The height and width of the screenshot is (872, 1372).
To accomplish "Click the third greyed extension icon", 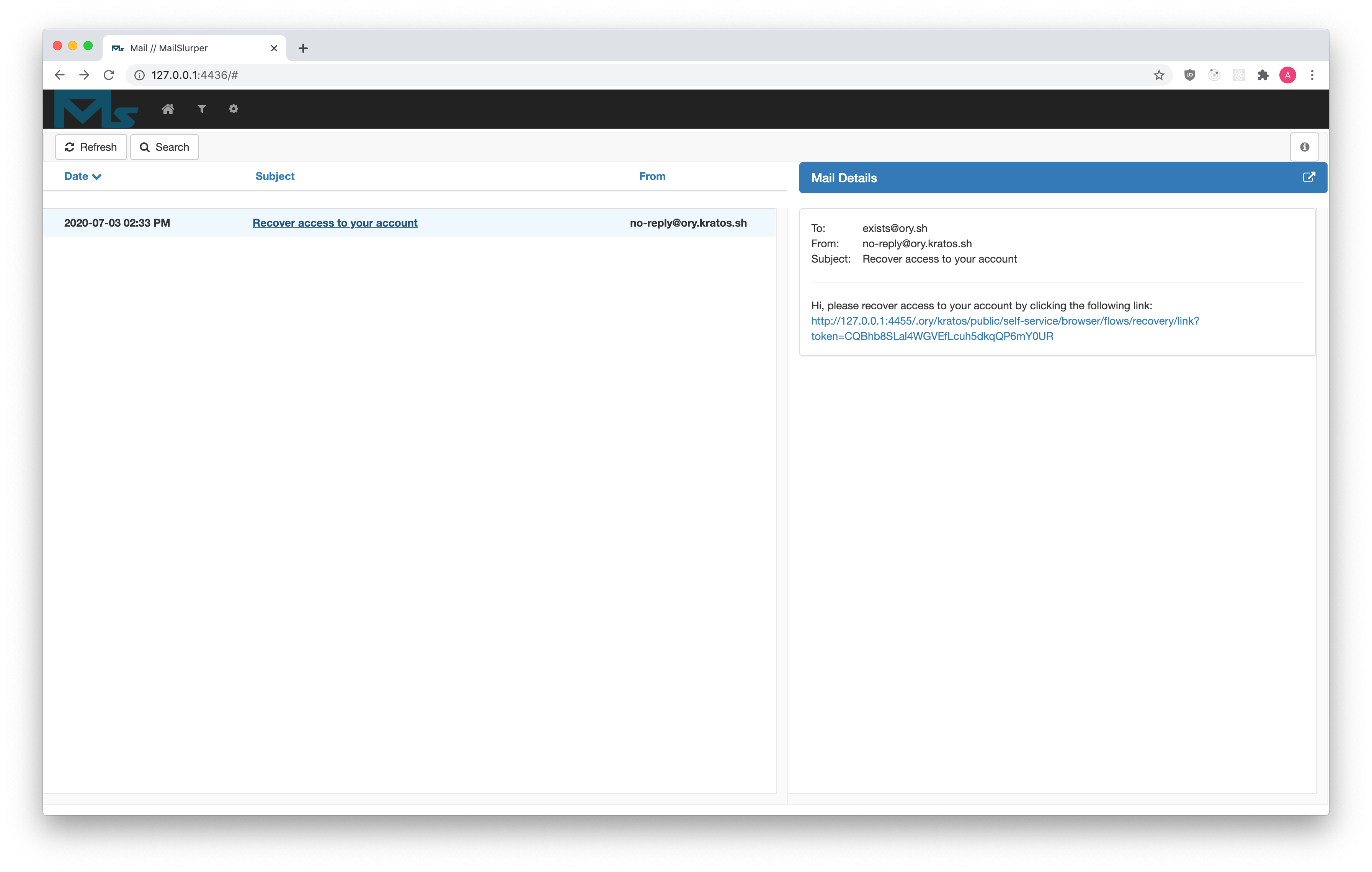I will click(x=1239, y=75).
